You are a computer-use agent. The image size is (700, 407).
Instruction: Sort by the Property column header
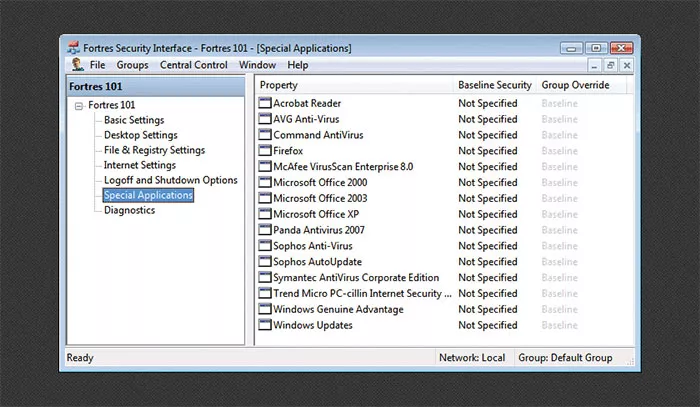[x=355, y=85]
